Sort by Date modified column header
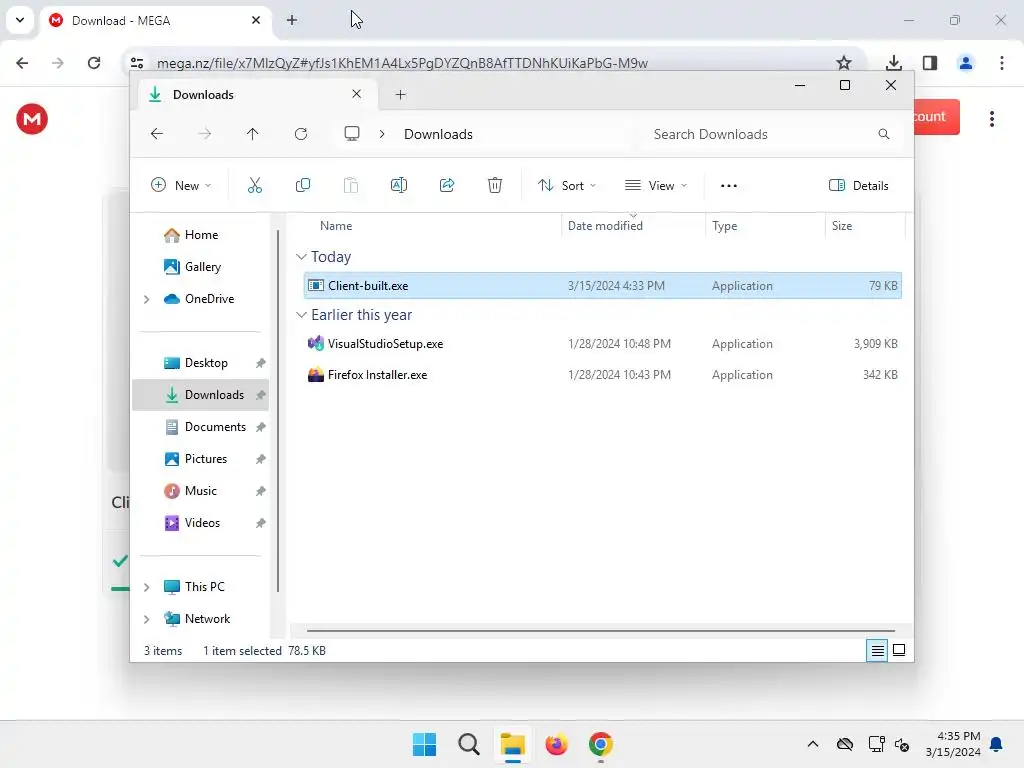Screen dimensions: 1024x768 [x=605, y=226]
